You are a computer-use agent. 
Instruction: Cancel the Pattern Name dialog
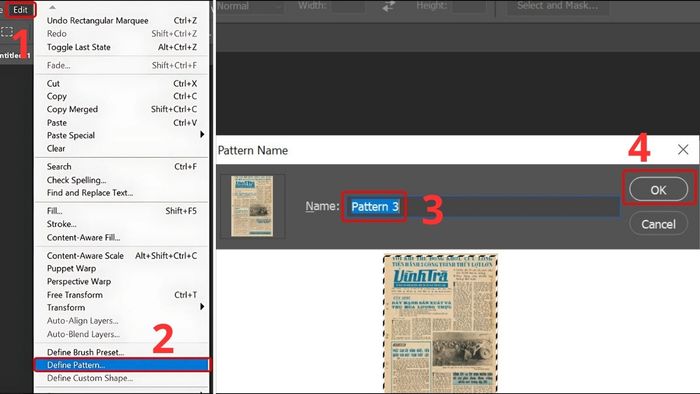coord(658,224)
